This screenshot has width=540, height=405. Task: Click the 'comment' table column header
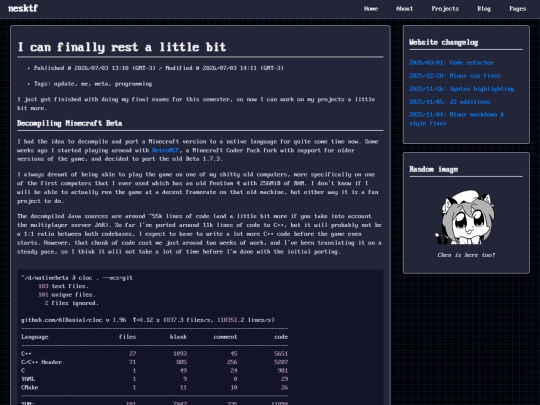point(225,337)
